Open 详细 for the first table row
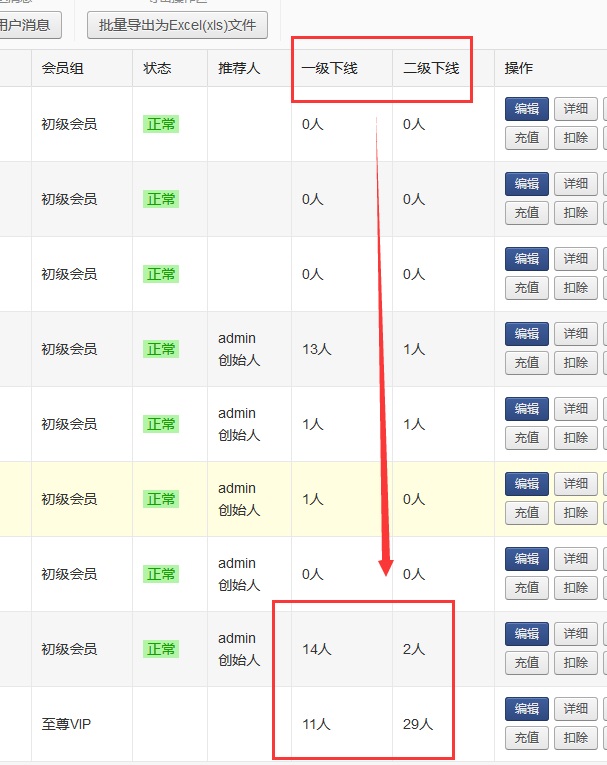Screen dimensions: 607x765 tap(575, 109)
